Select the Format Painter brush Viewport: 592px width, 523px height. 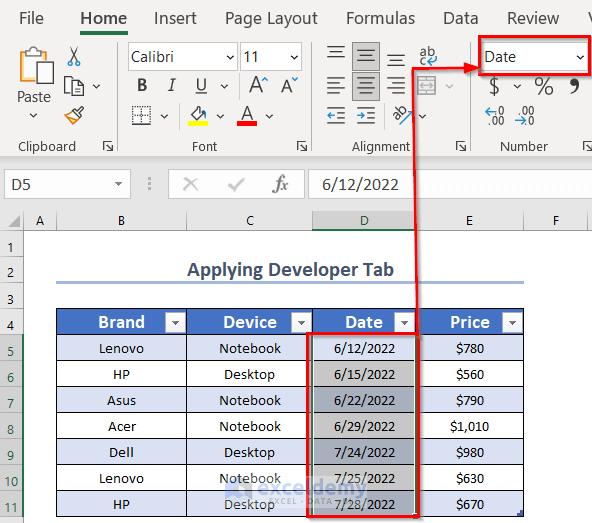point(74,115)
